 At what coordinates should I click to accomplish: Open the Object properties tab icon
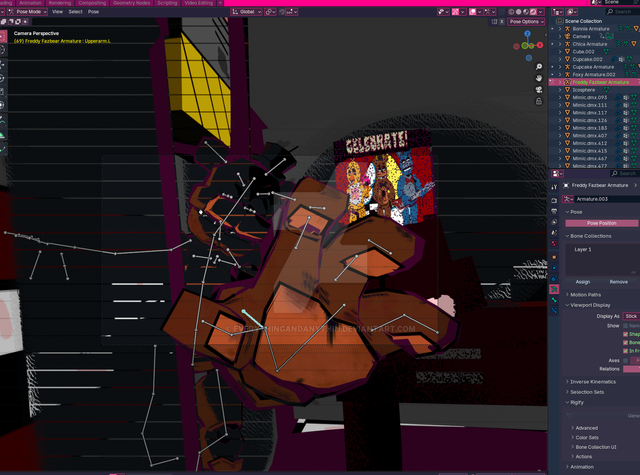(554, 257)
